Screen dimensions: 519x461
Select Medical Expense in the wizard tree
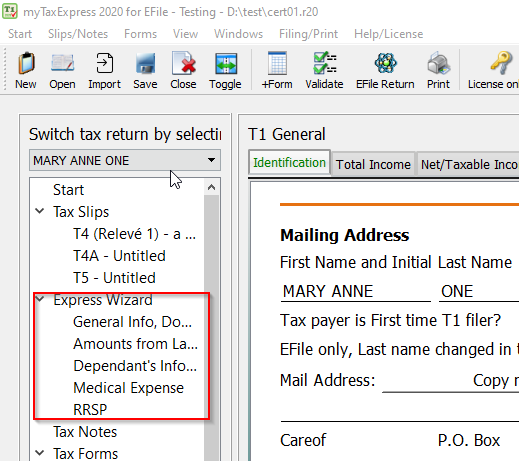click(x=128, y=388)
